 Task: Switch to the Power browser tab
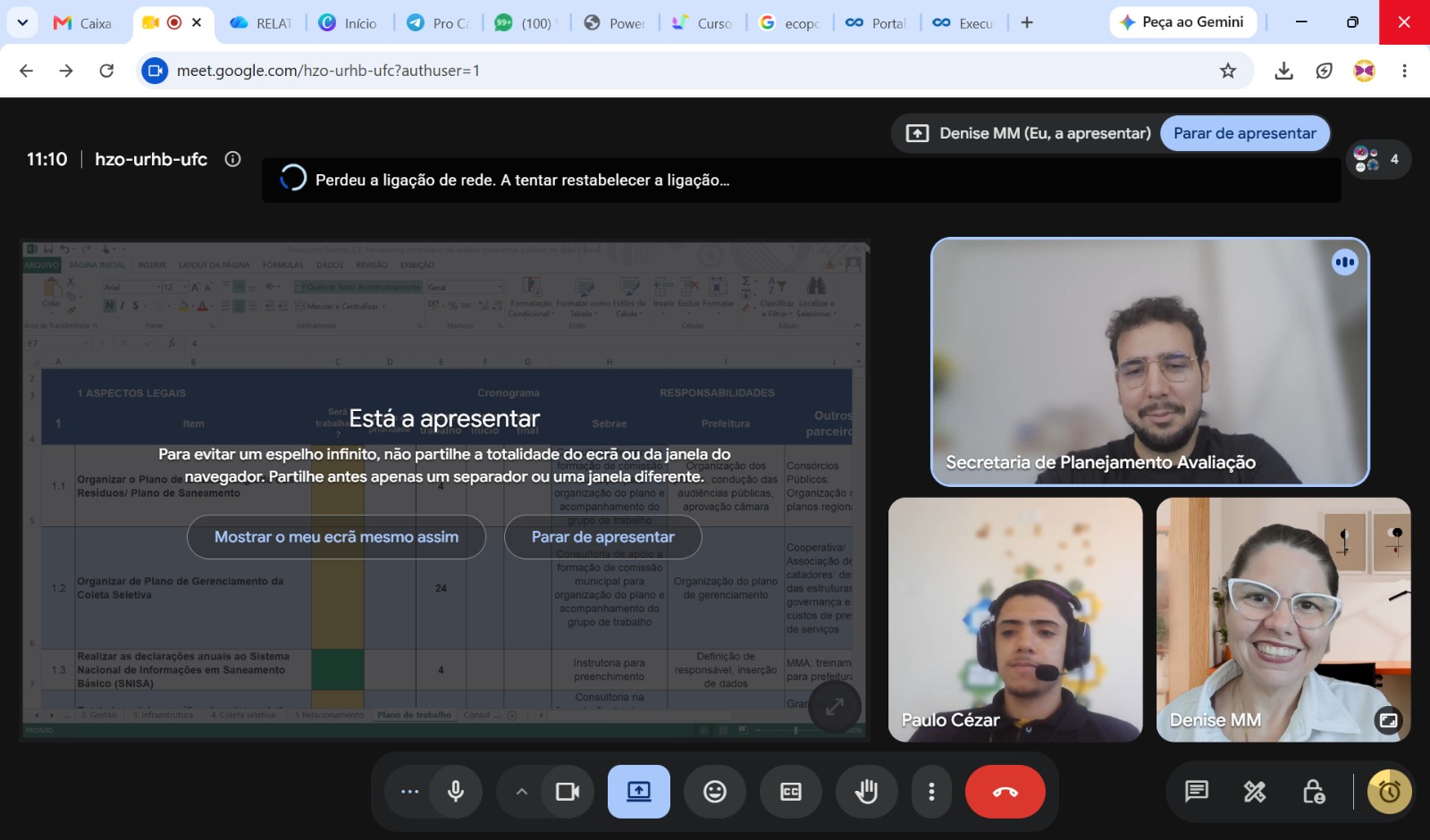[614, 23]
